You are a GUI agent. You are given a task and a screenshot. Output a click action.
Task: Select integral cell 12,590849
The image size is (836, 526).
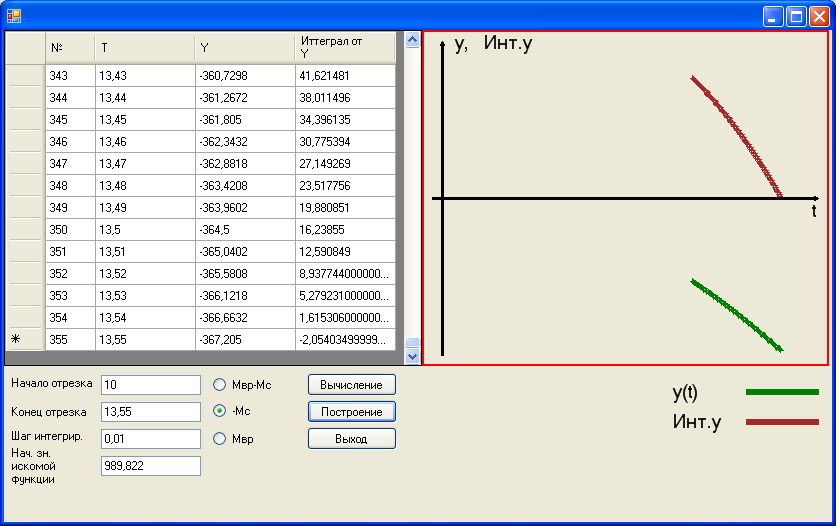point(345,252)
